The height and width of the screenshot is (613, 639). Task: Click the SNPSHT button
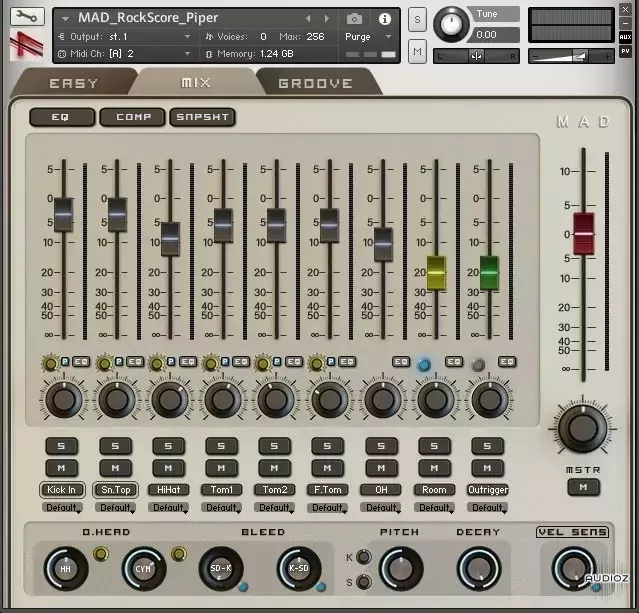[x=203, y=117]
